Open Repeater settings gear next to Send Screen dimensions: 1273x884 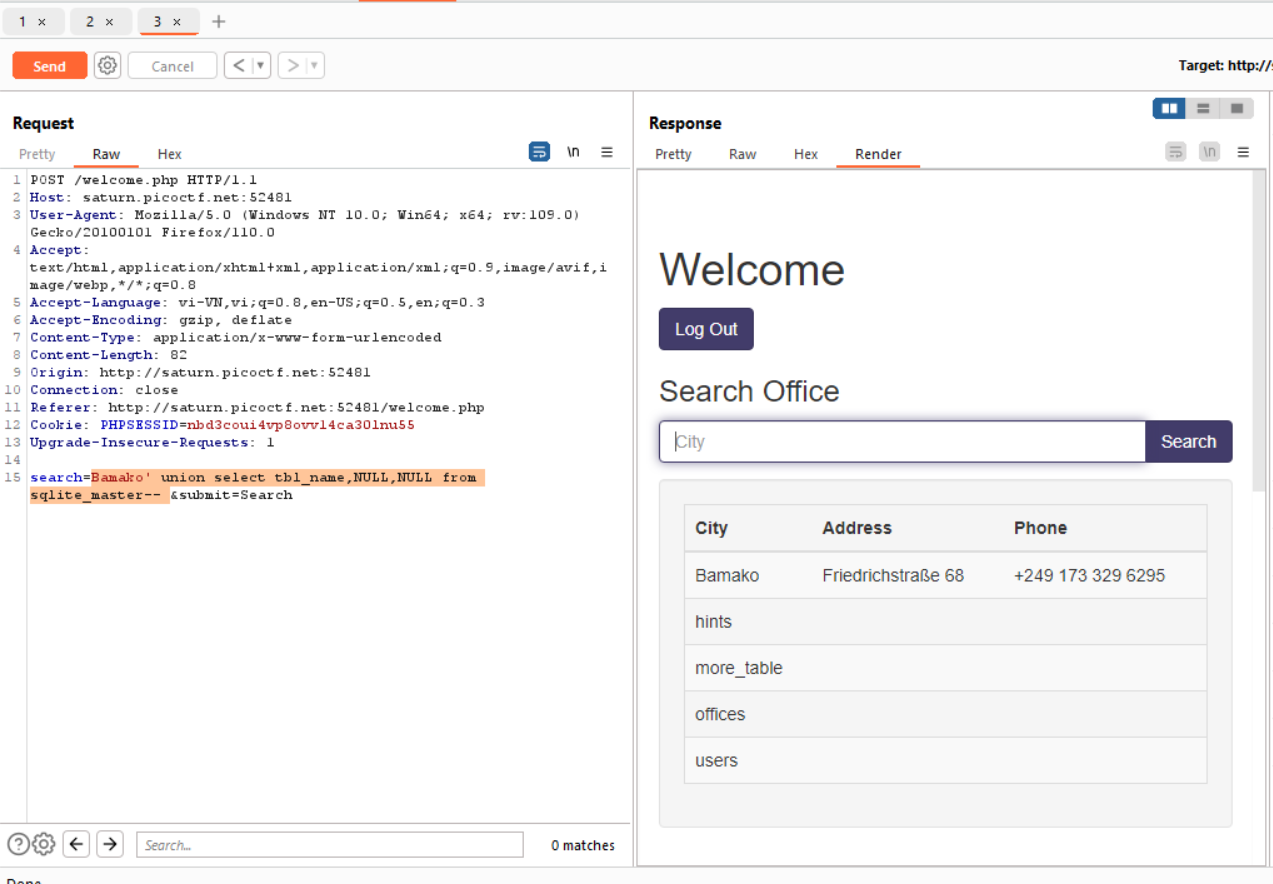107,66
